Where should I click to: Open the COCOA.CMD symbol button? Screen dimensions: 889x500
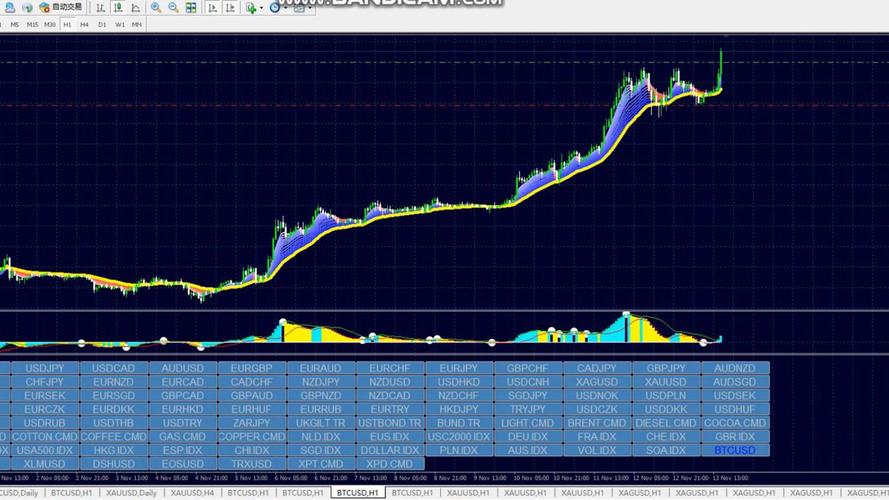coord(735,423)
